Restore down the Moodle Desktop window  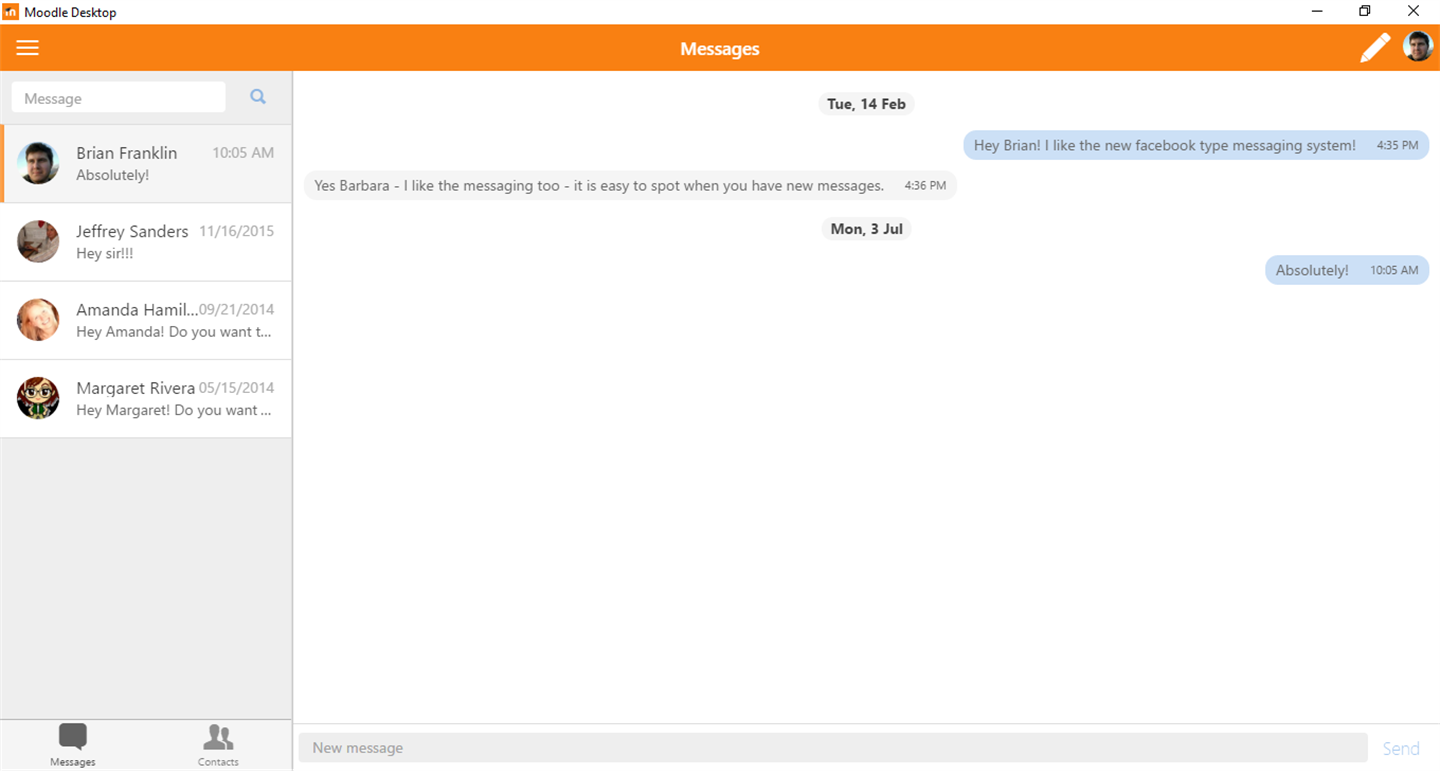[x=1365, y=11]
